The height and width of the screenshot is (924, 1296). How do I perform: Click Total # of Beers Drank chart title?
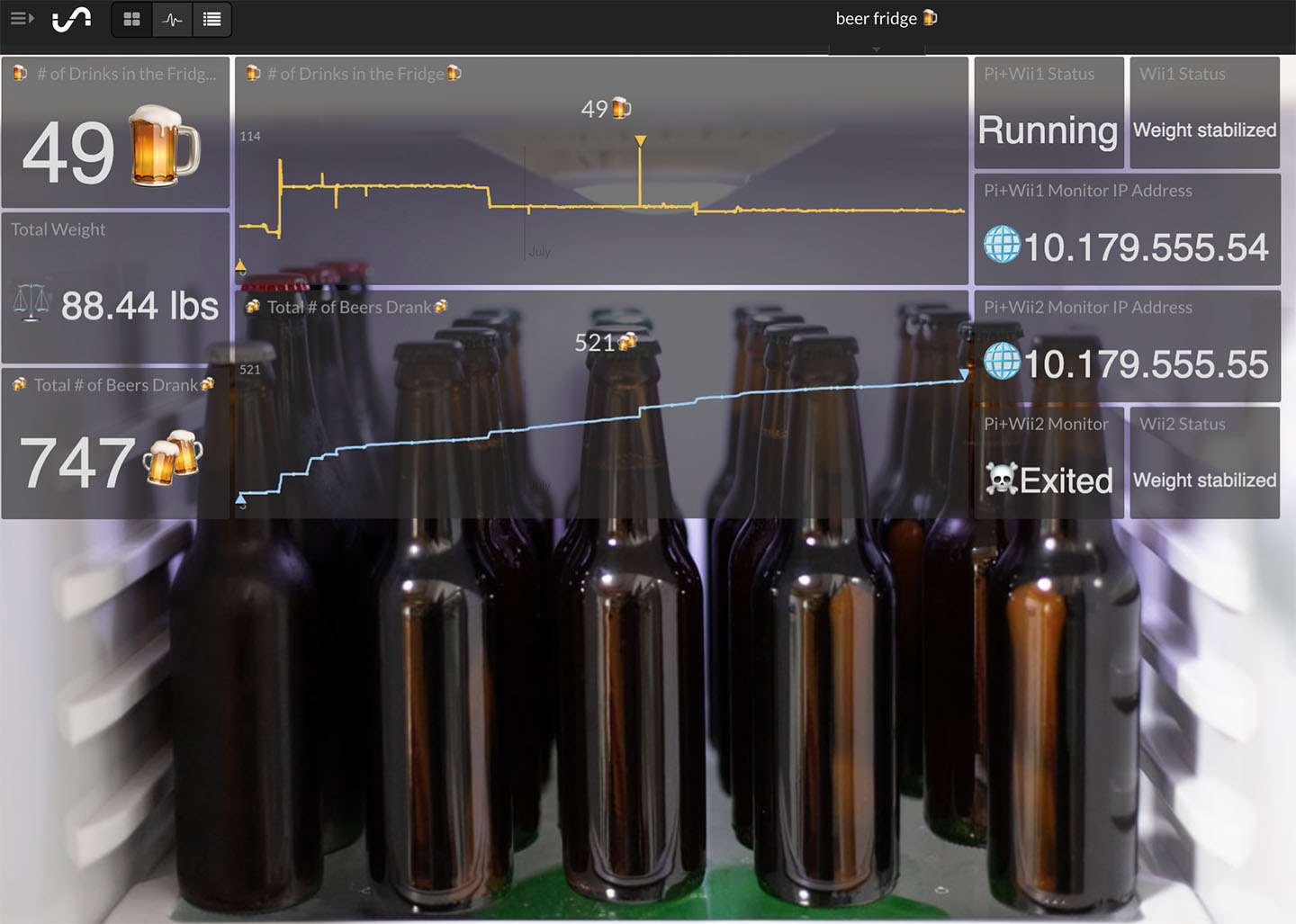pos(349,307)
